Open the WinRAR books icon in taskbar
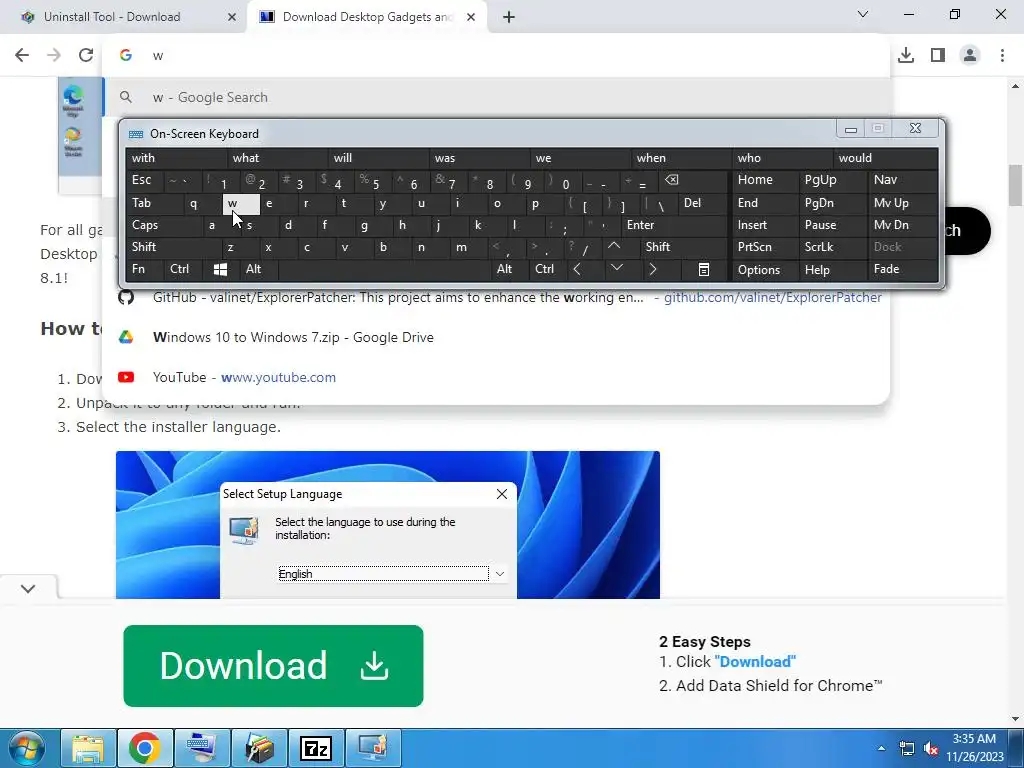 259,748
